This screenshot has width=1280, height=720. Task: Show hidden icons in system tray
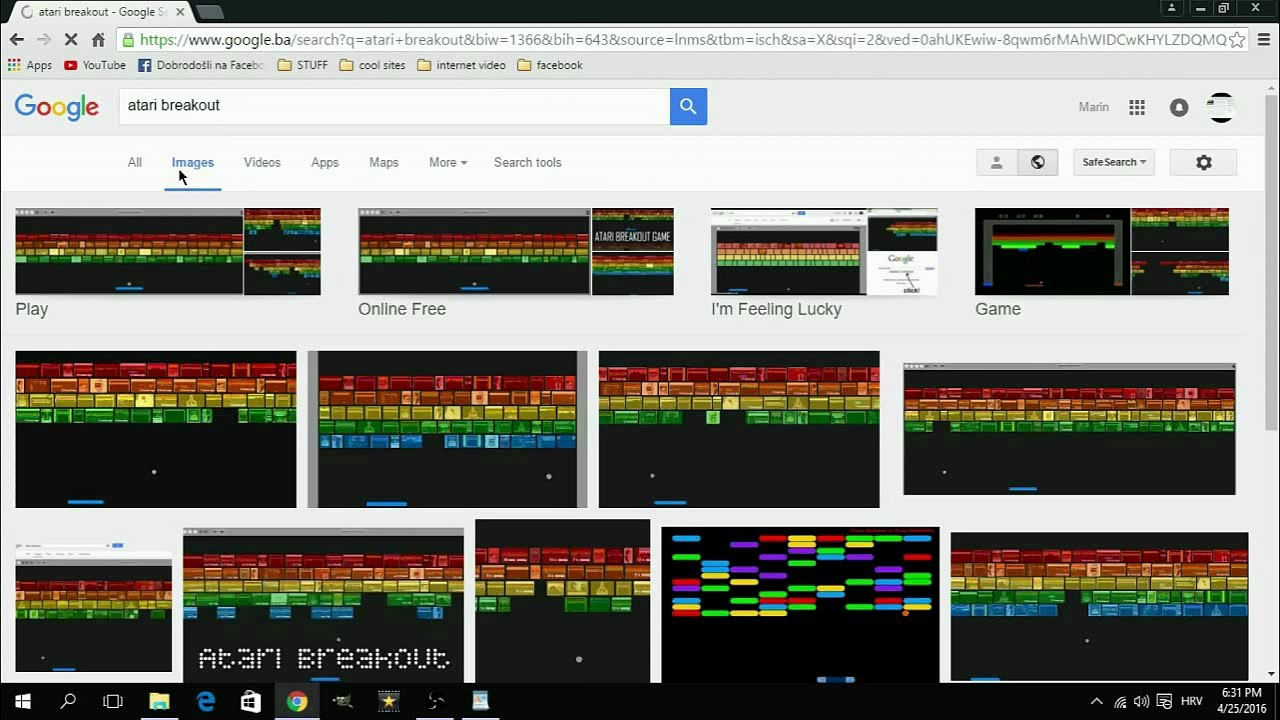[x=1096, y=701]
